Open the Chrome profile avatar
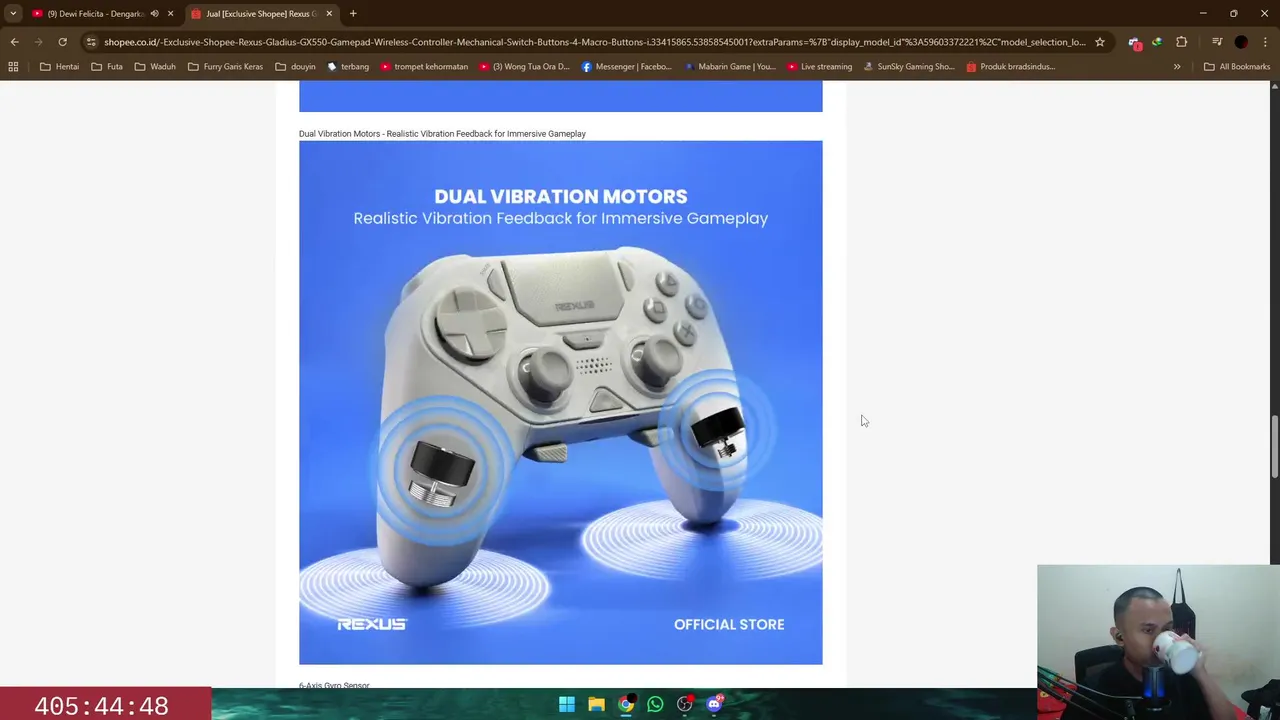 click(x=1241, y=42)
